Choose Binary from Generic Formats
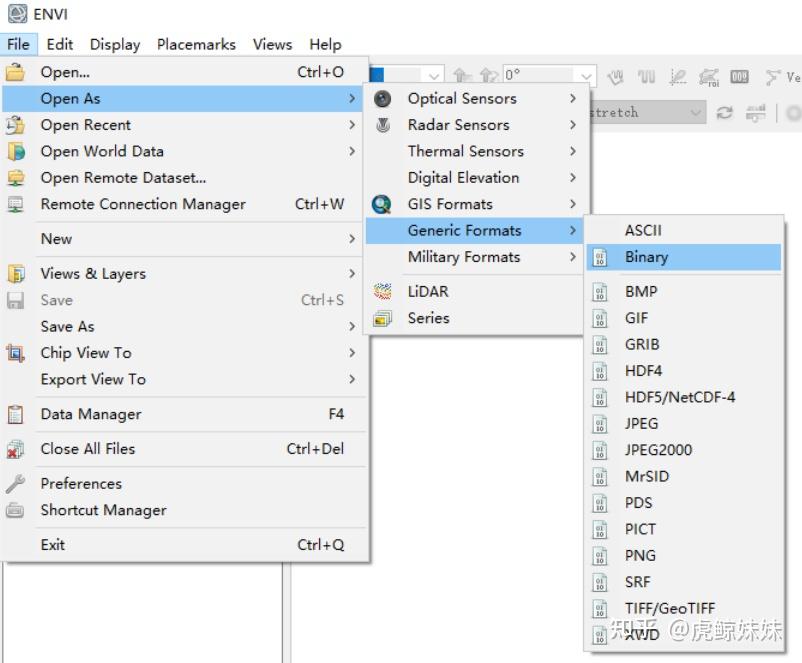802x663 pixels. point(684,257)
